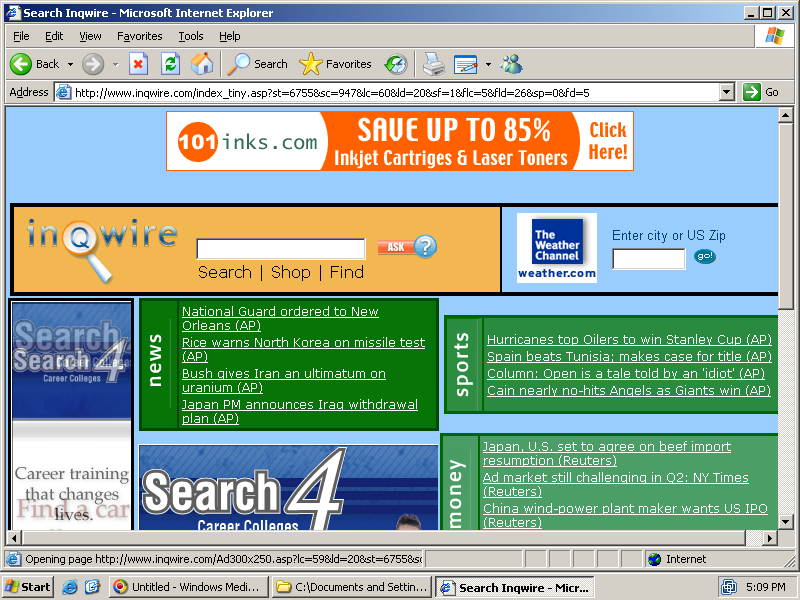Open the address bar dropdown

727,92
